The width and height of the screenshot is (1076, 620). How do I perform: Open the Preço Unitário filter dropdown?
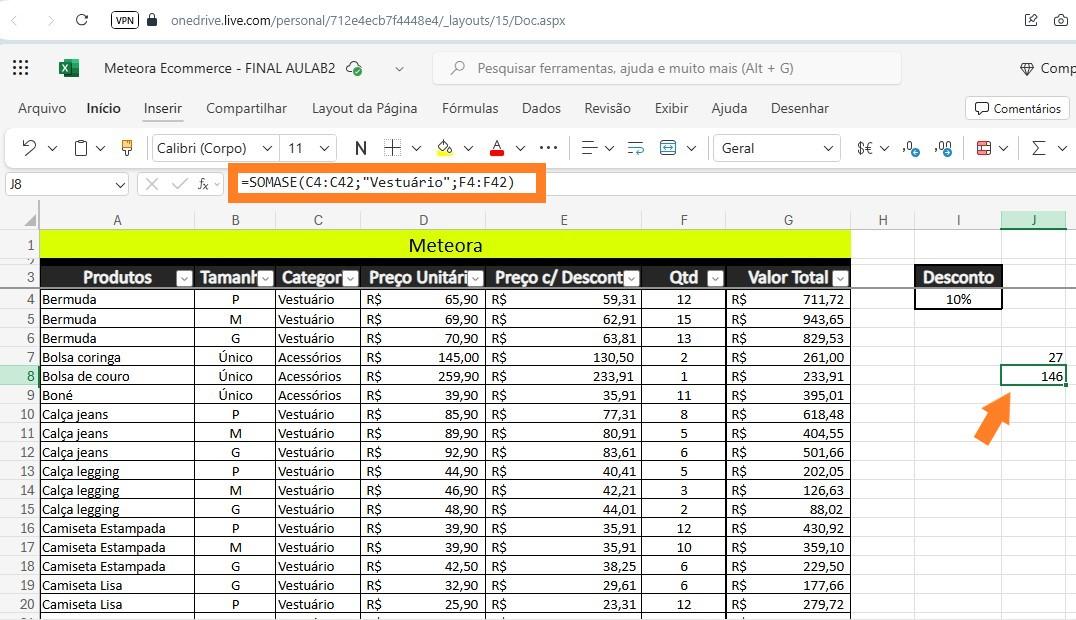476,278
